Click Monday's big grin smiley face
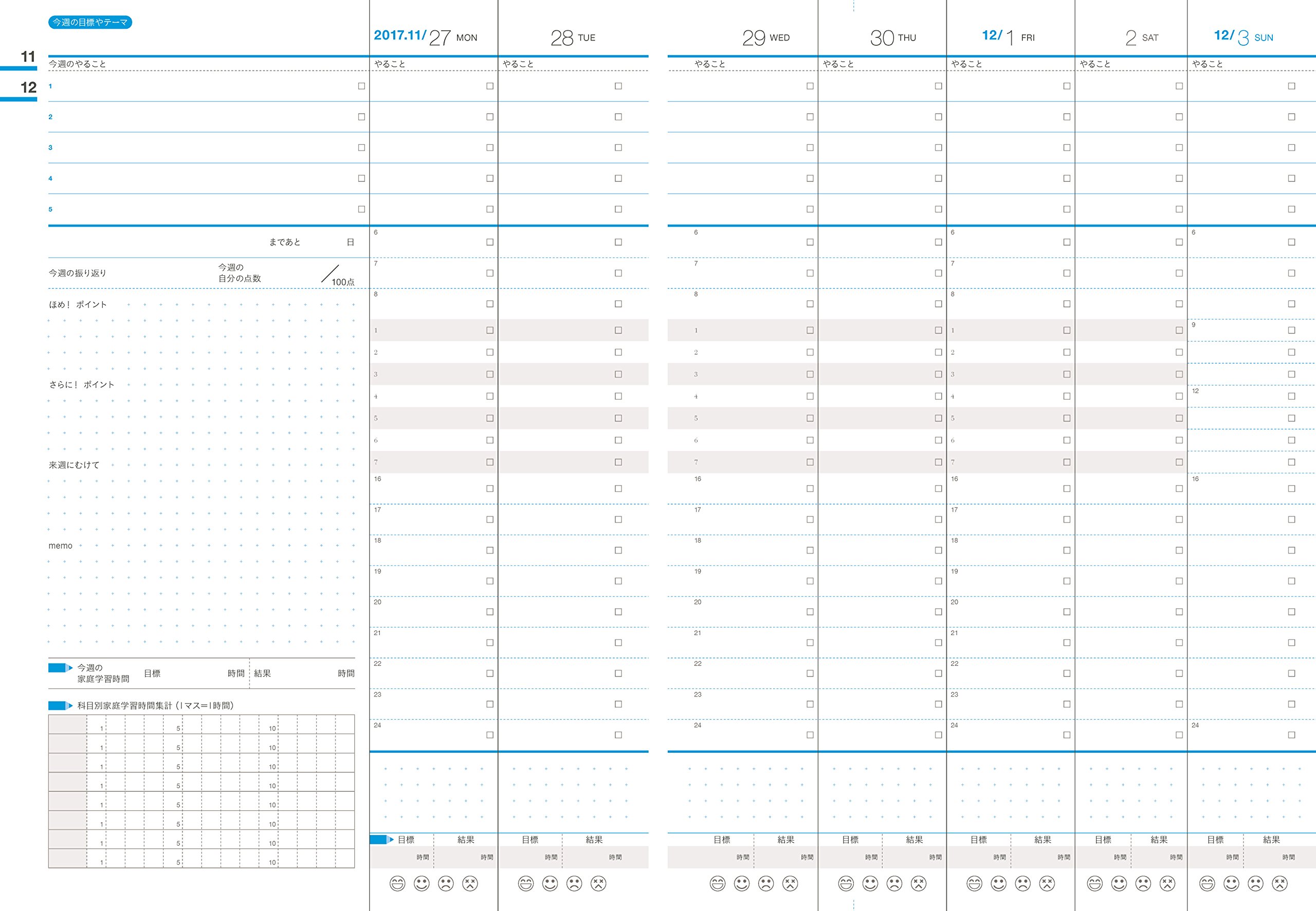Screen dimensions: 1316x911 tap(397, 884)
